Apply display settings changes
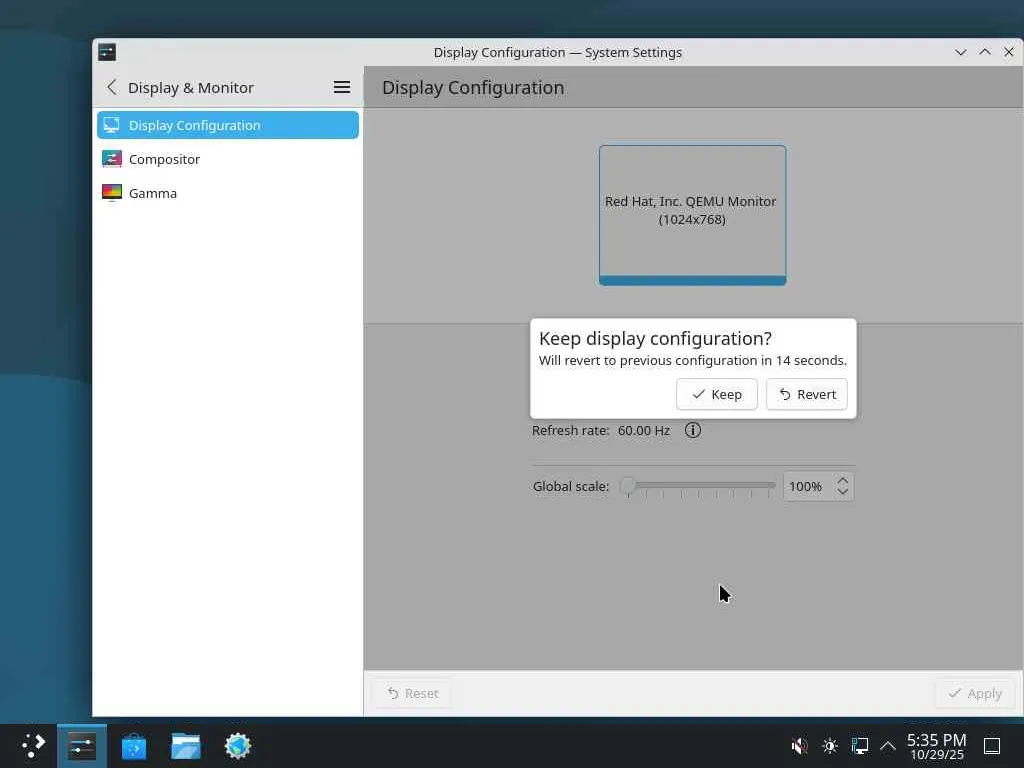The height and width of the screenshot is (768, 1024). click(974, 693)
